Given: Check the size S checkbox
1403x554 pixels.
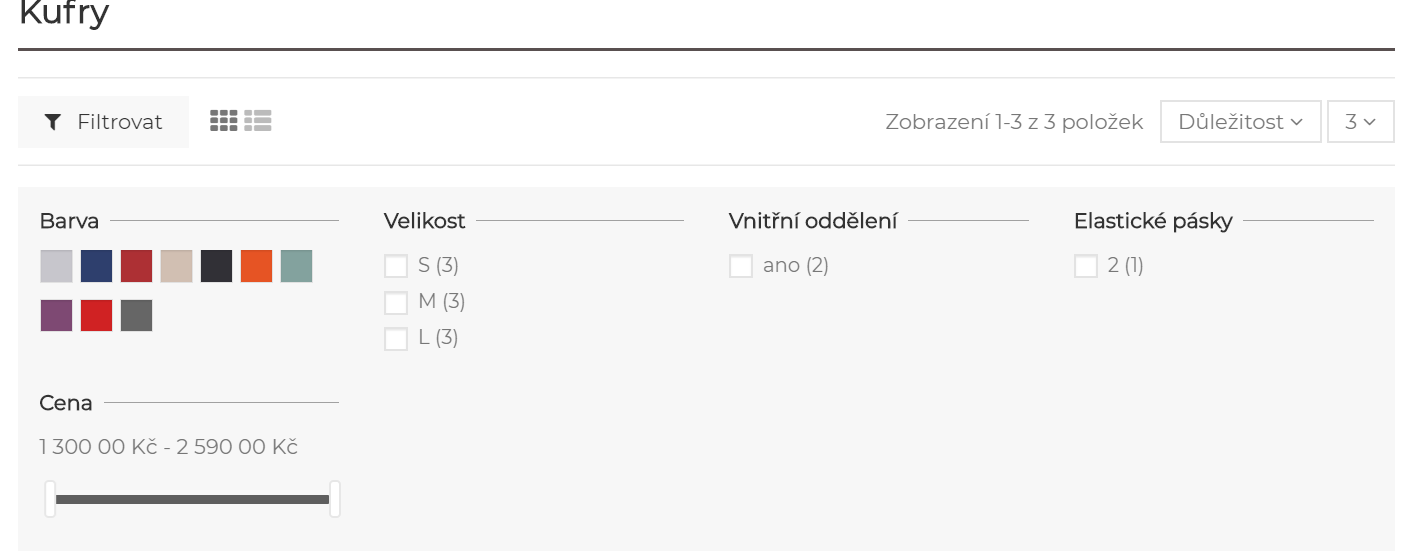Looking at the screenshot, I should click(x=396, y=266).
